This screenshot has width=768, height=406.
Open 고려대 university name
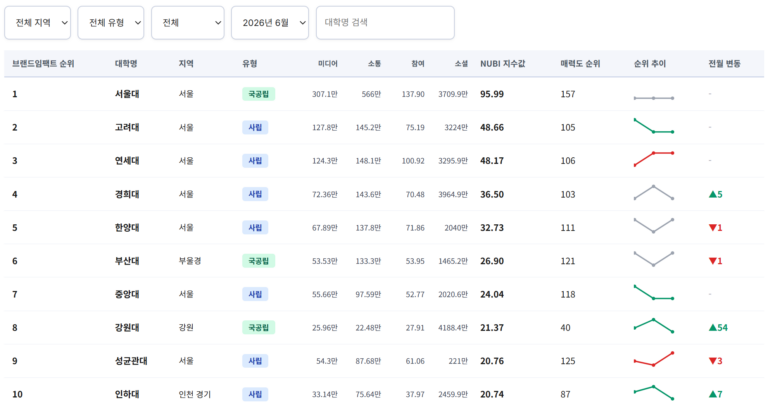127,127
